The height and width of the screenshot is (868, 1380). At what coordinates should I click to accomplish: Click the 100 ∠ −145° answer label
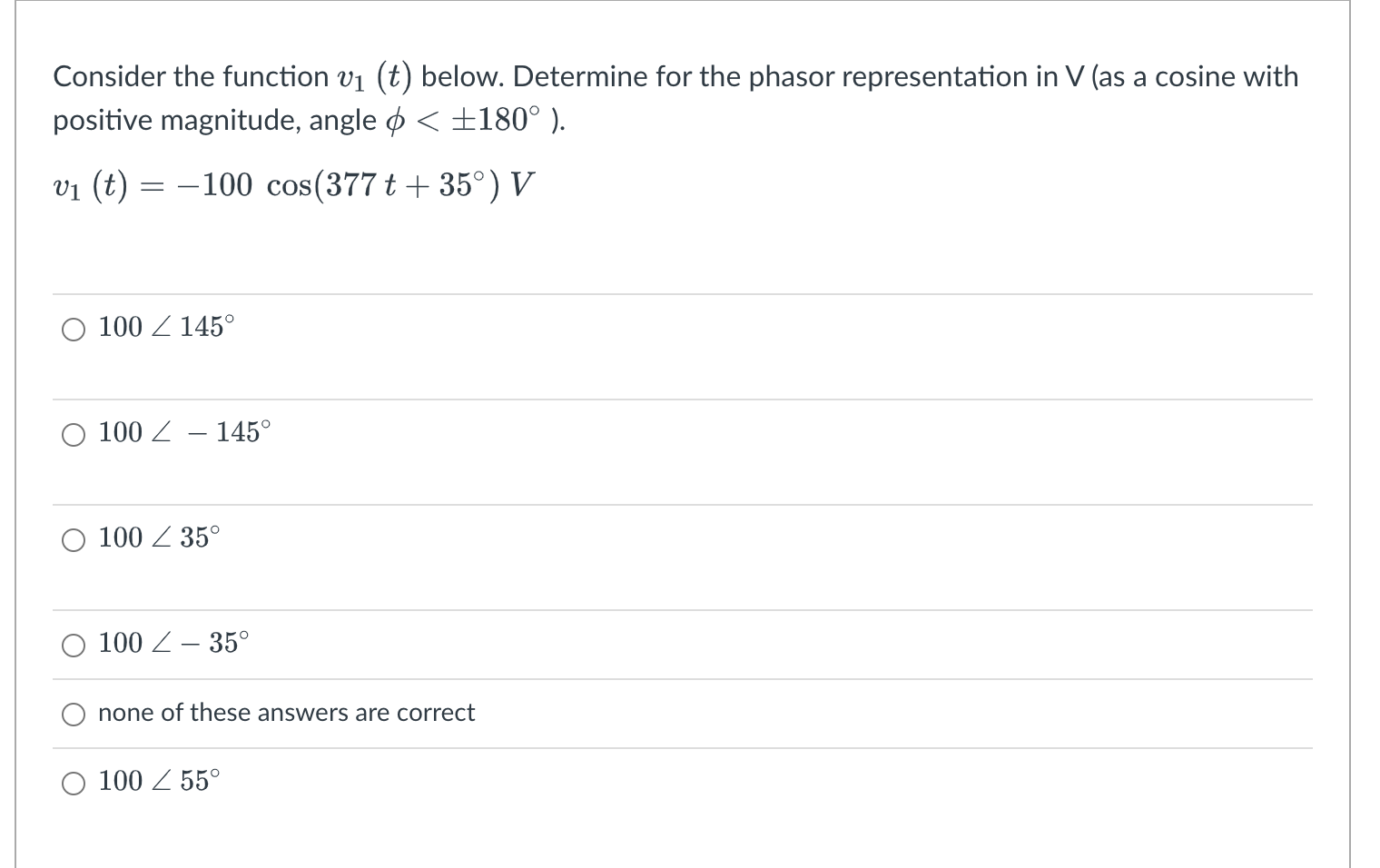pyautogui.click(x=182, y=431)
